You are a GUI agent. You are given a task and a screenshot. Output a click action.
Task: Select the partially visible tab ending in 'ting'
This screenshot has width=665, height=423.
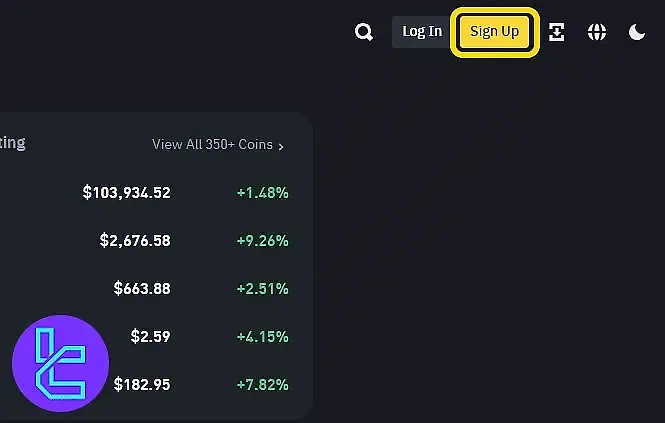point(12,143)
